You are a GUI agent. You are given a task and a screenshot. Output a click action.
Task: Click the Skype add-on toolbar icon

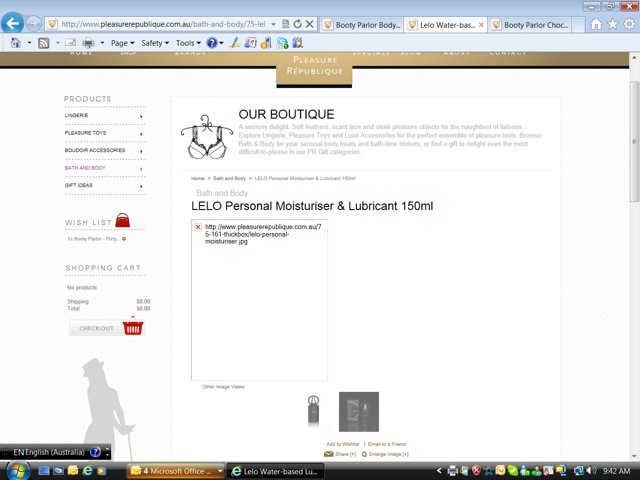282,42
